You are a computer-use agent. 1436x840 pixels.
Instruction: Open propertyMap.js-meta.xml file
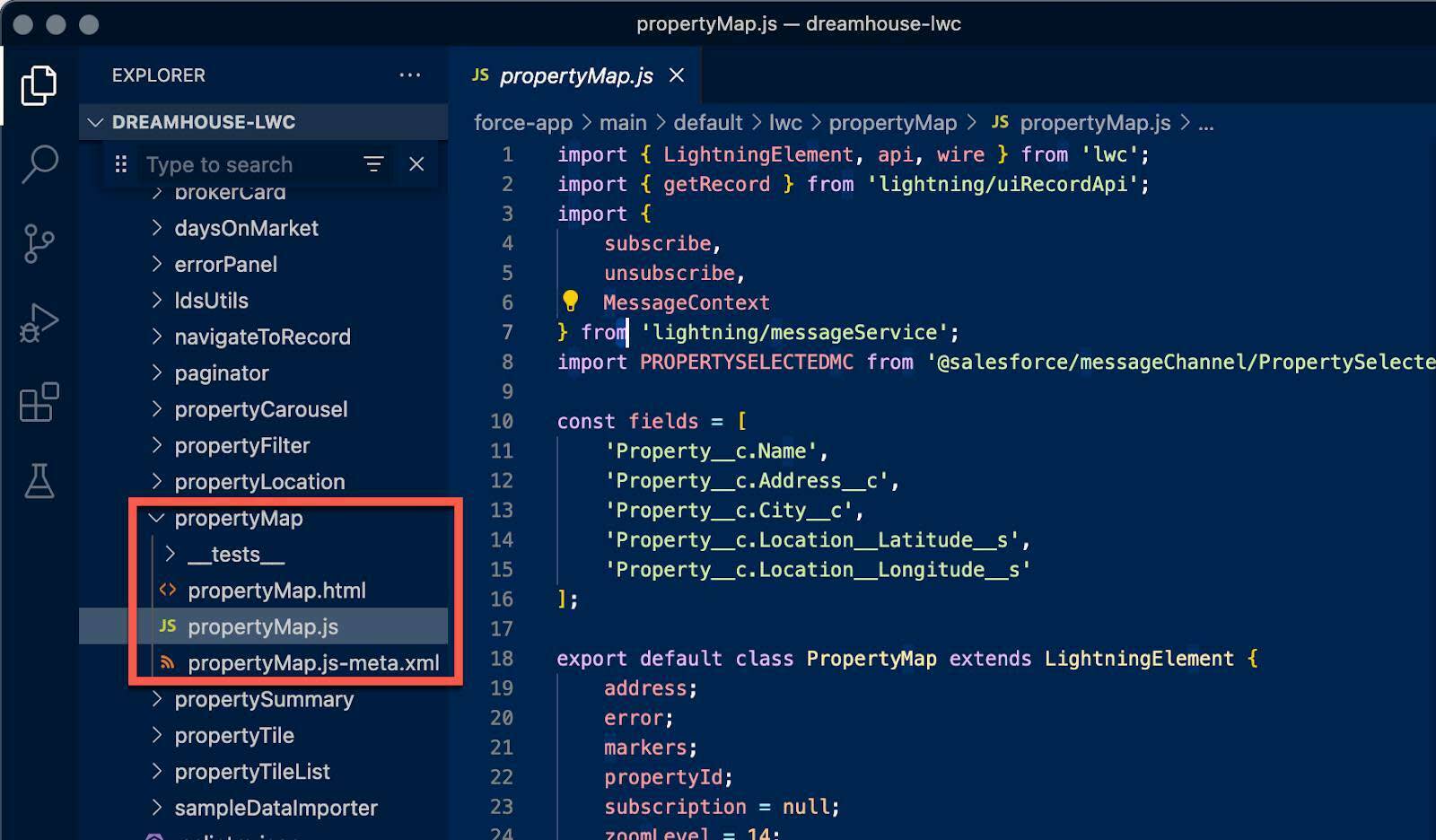pyautogui.click(x=264, y=663)
